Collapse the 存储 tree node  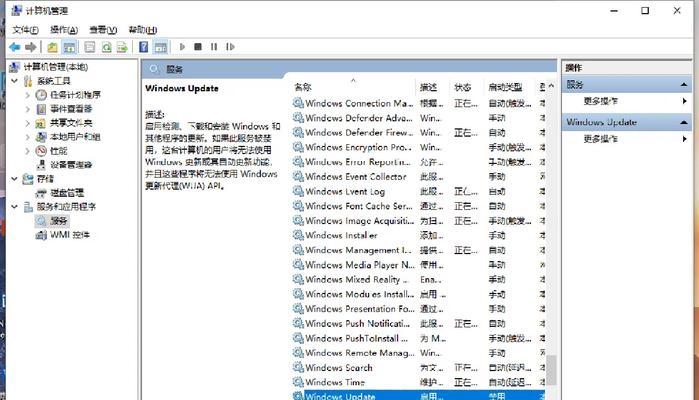coord(14,179)
